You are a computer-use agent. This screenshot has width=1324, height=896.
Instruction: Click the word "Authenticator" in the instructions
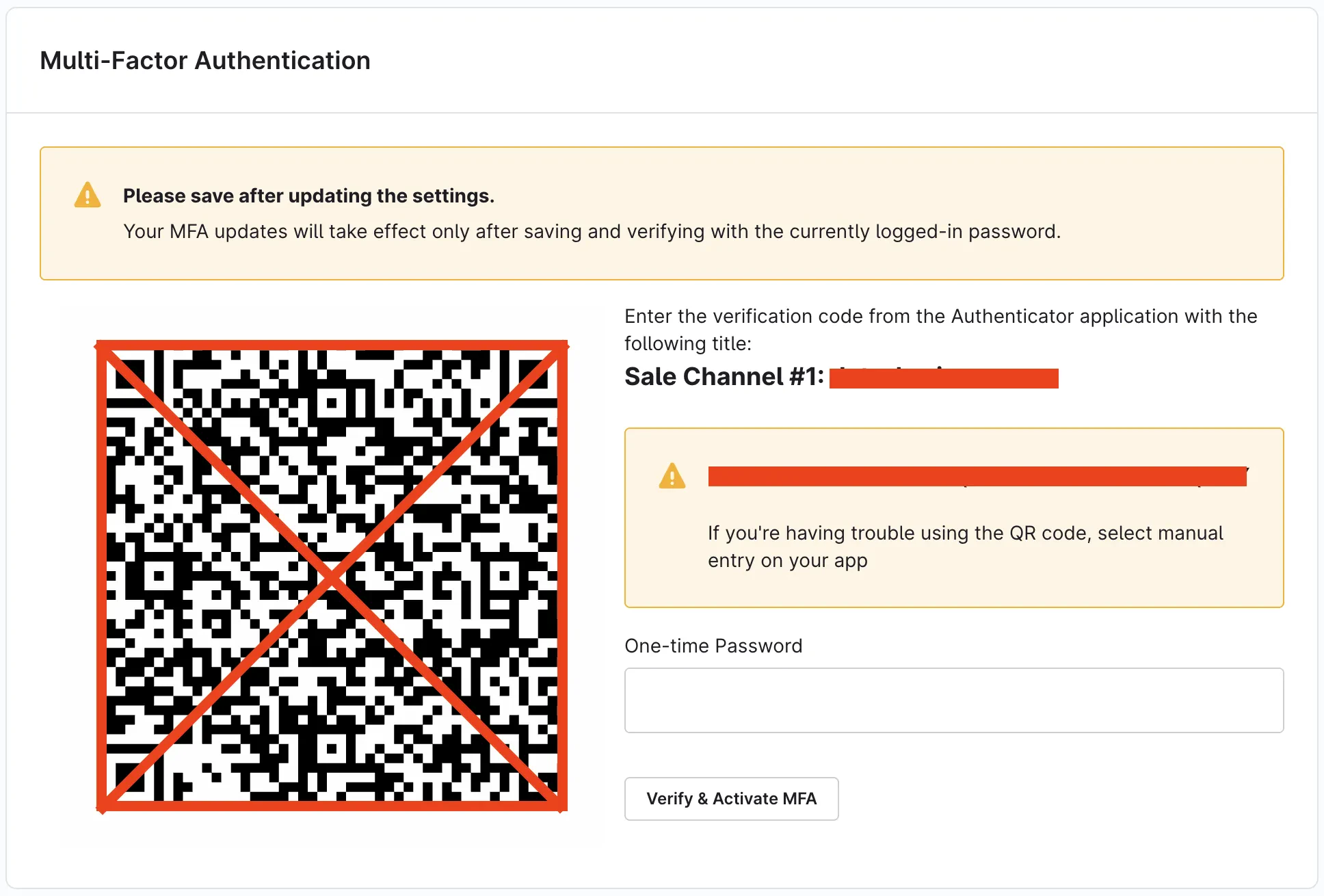[1012, 317]
